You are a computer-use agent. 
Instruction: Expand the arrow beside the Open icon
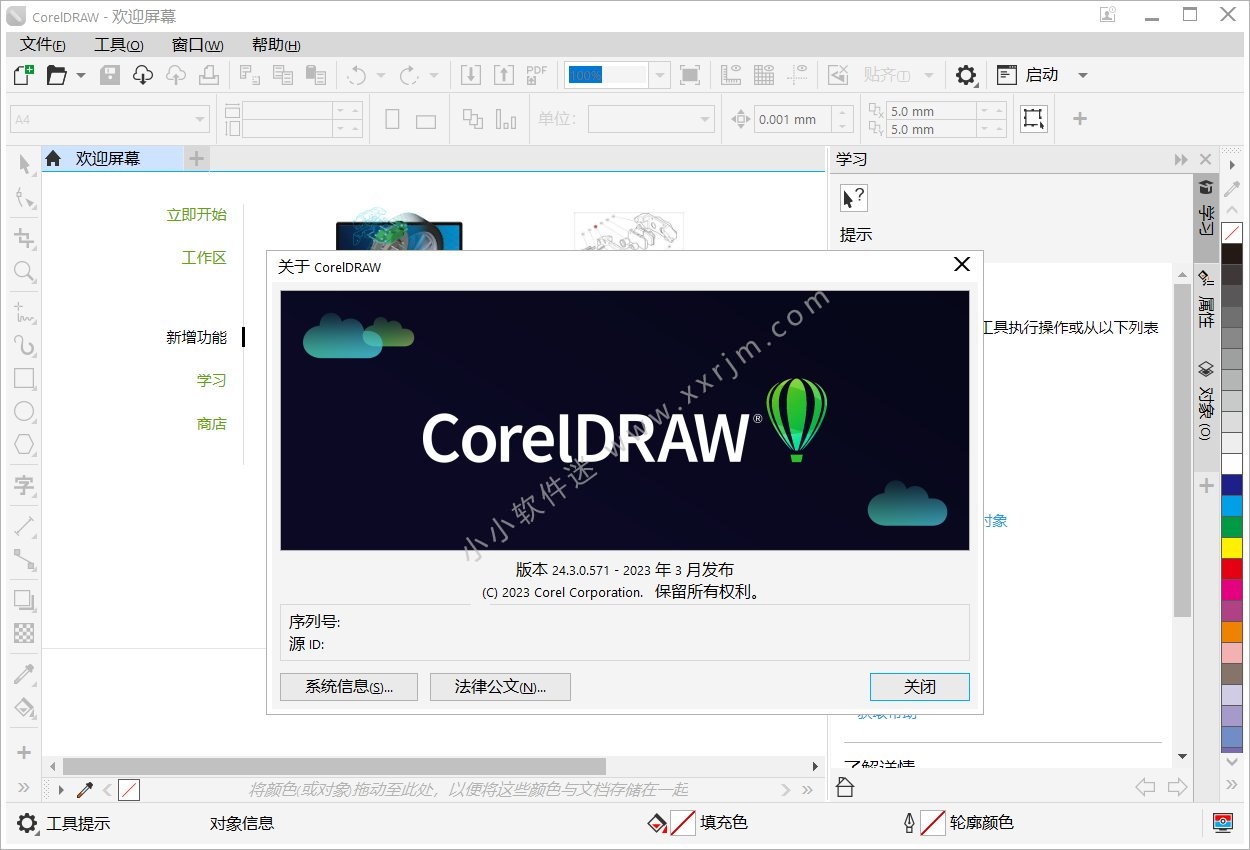coord(81,75)
